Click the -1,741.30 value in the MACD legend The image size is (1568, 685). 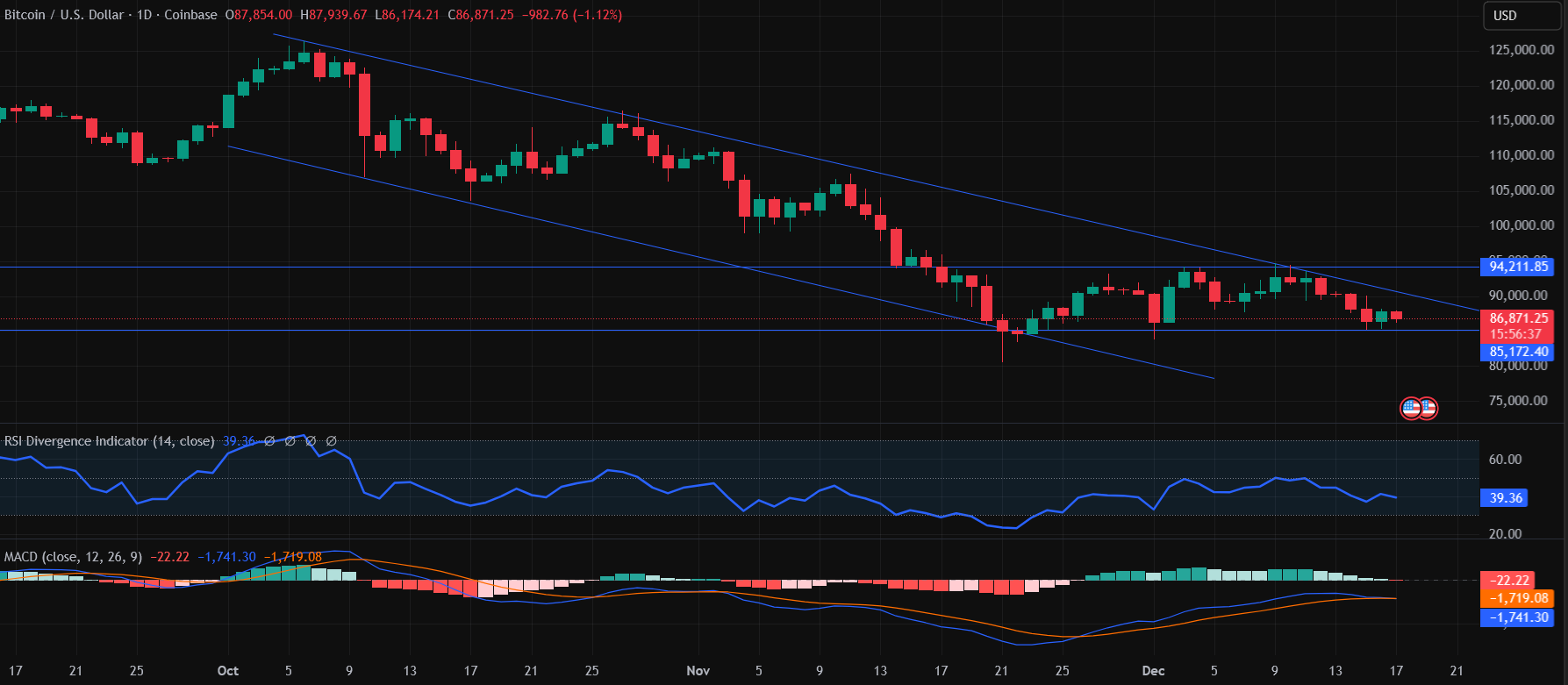(226, 557)
